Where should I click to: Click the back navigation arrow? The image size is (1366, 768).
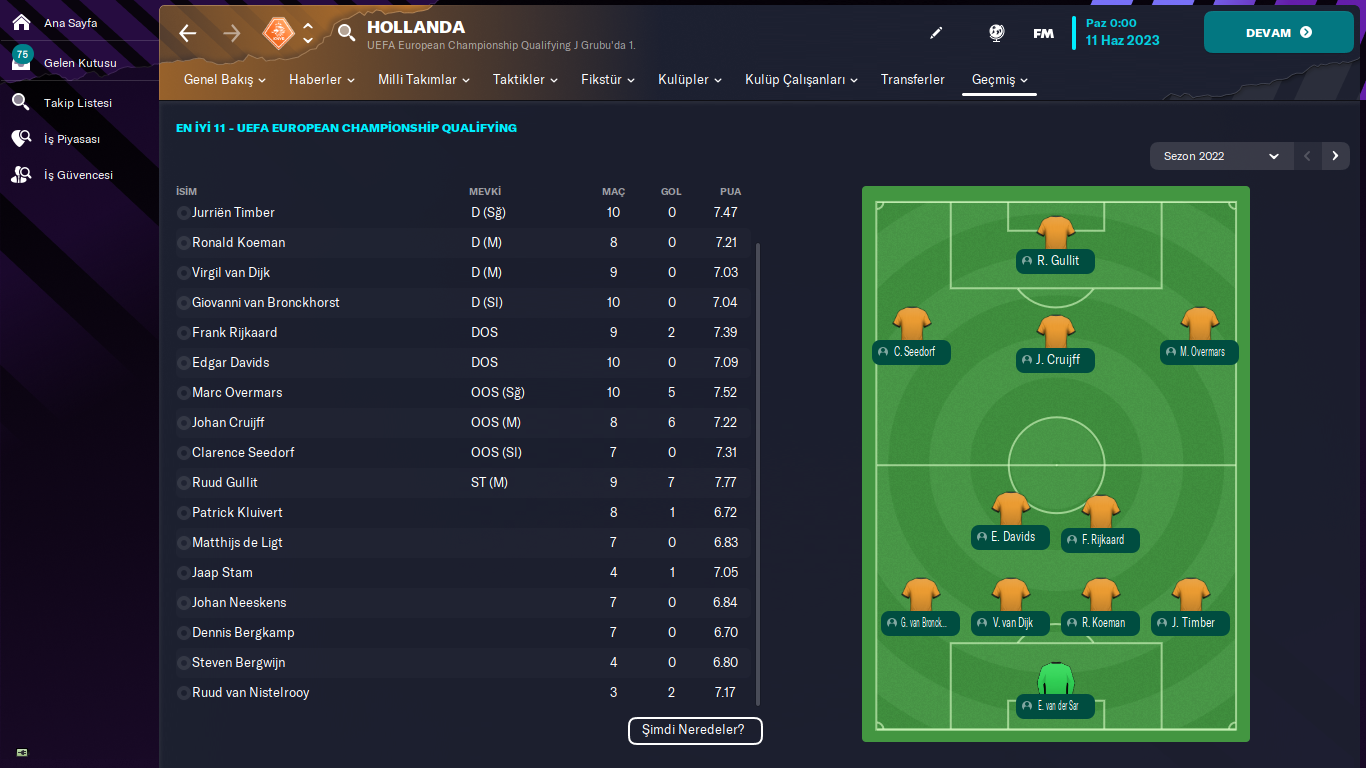(x=188, y=33)
